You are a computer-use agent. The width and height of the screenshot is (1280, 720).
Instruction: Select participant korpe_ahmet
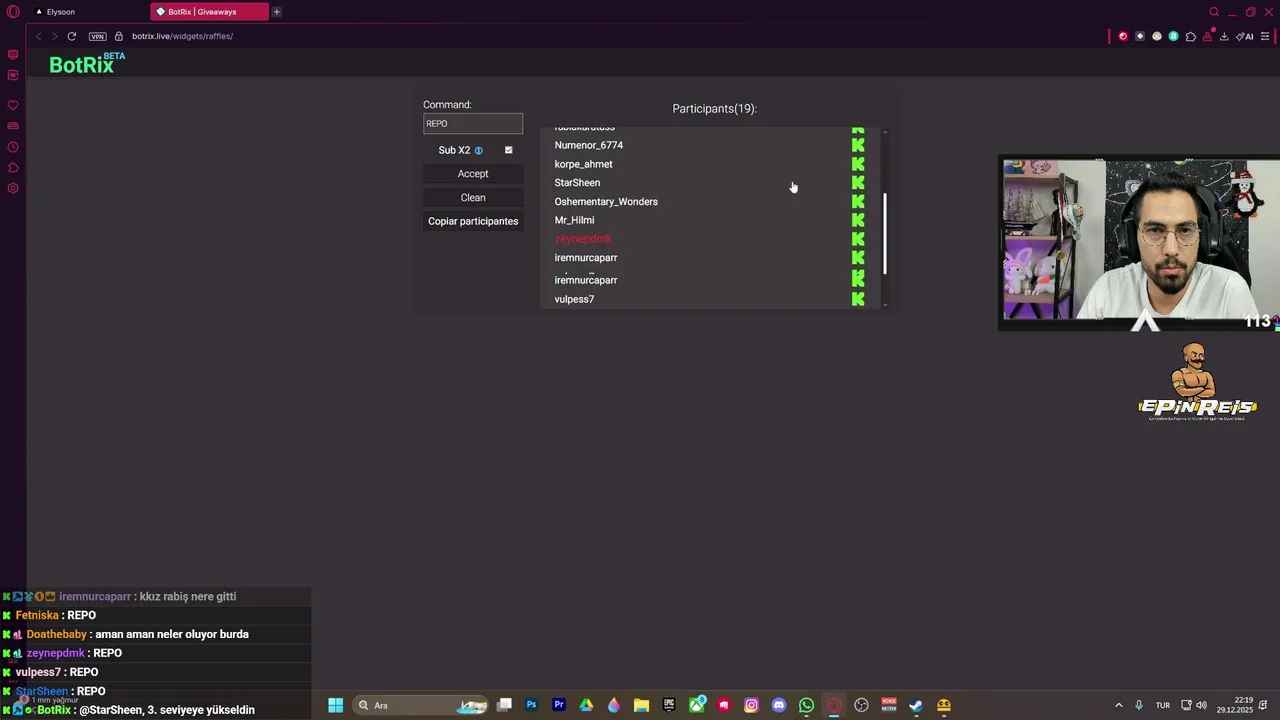click(x=584, y=164)
